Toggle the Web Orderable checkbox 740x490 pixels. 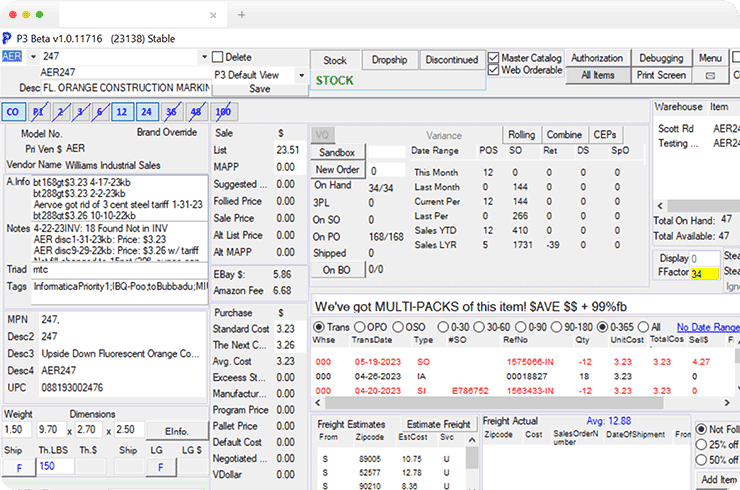pyautogui.click(x=493, y=70)
